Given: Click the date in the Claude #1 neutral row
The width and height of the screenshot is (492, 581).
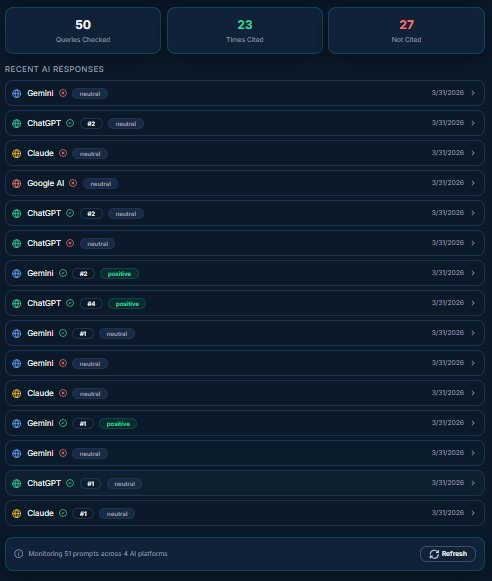Looking at the screenshot, I should (x=448, y=513).
